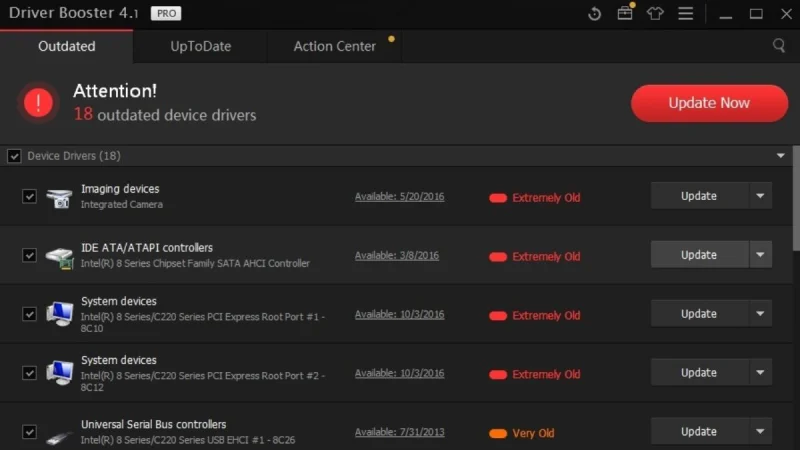Click the rescan refresh icon in title bar
This screenshot has width=800, height=450.
click(594, 14)
